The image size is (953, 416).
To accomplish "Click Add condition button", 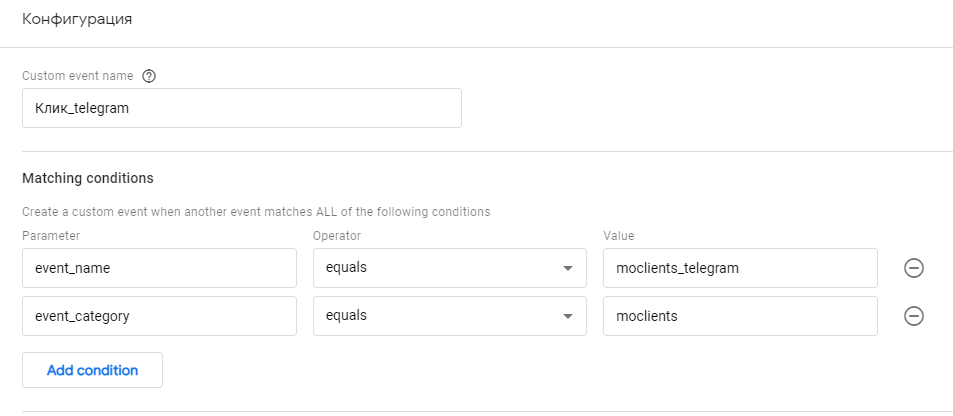I will [92, 370].
